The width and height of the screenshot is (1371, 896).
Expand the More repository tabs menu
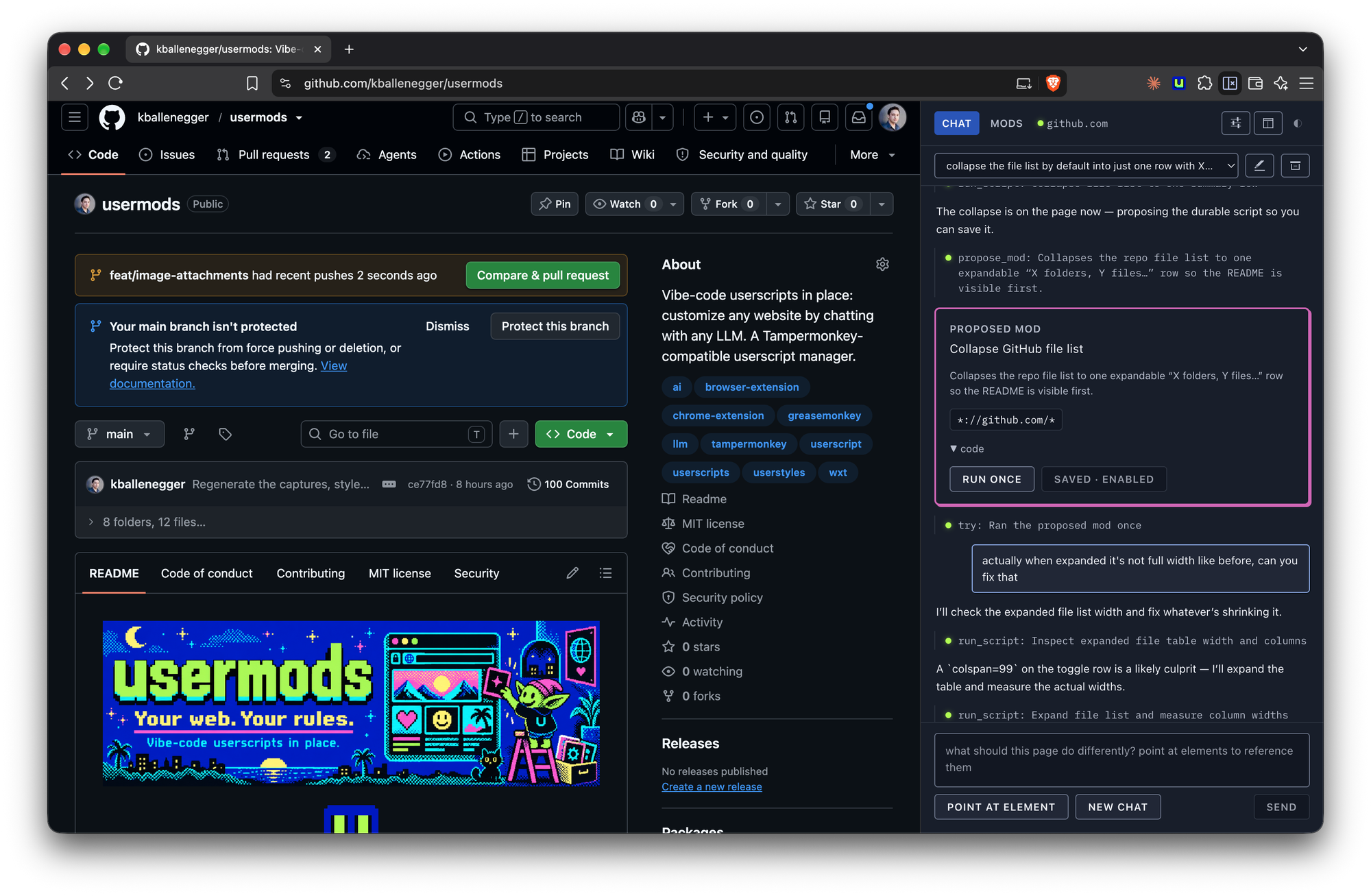pos(872,155)
